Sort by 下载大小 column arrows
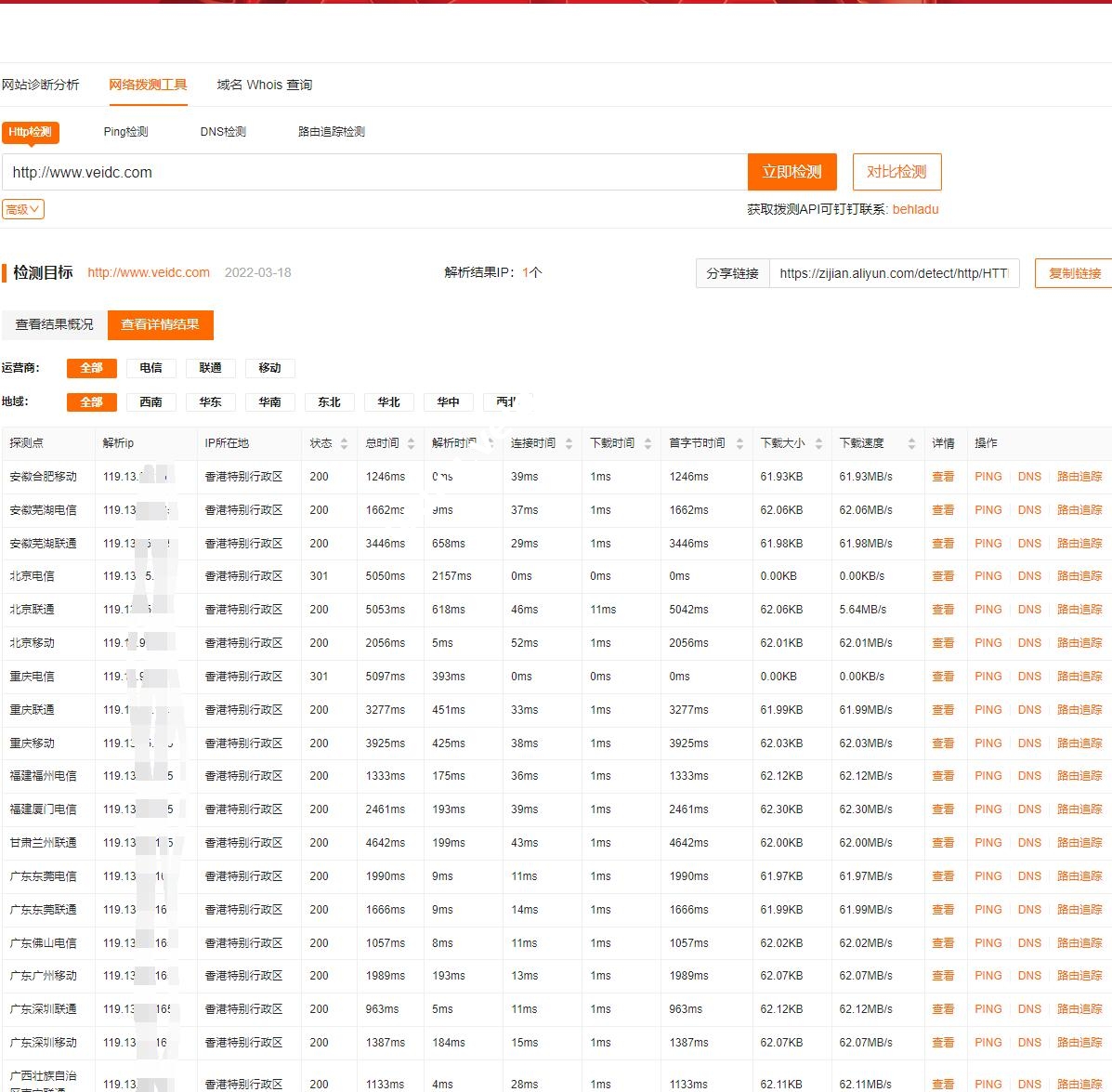 818,444
